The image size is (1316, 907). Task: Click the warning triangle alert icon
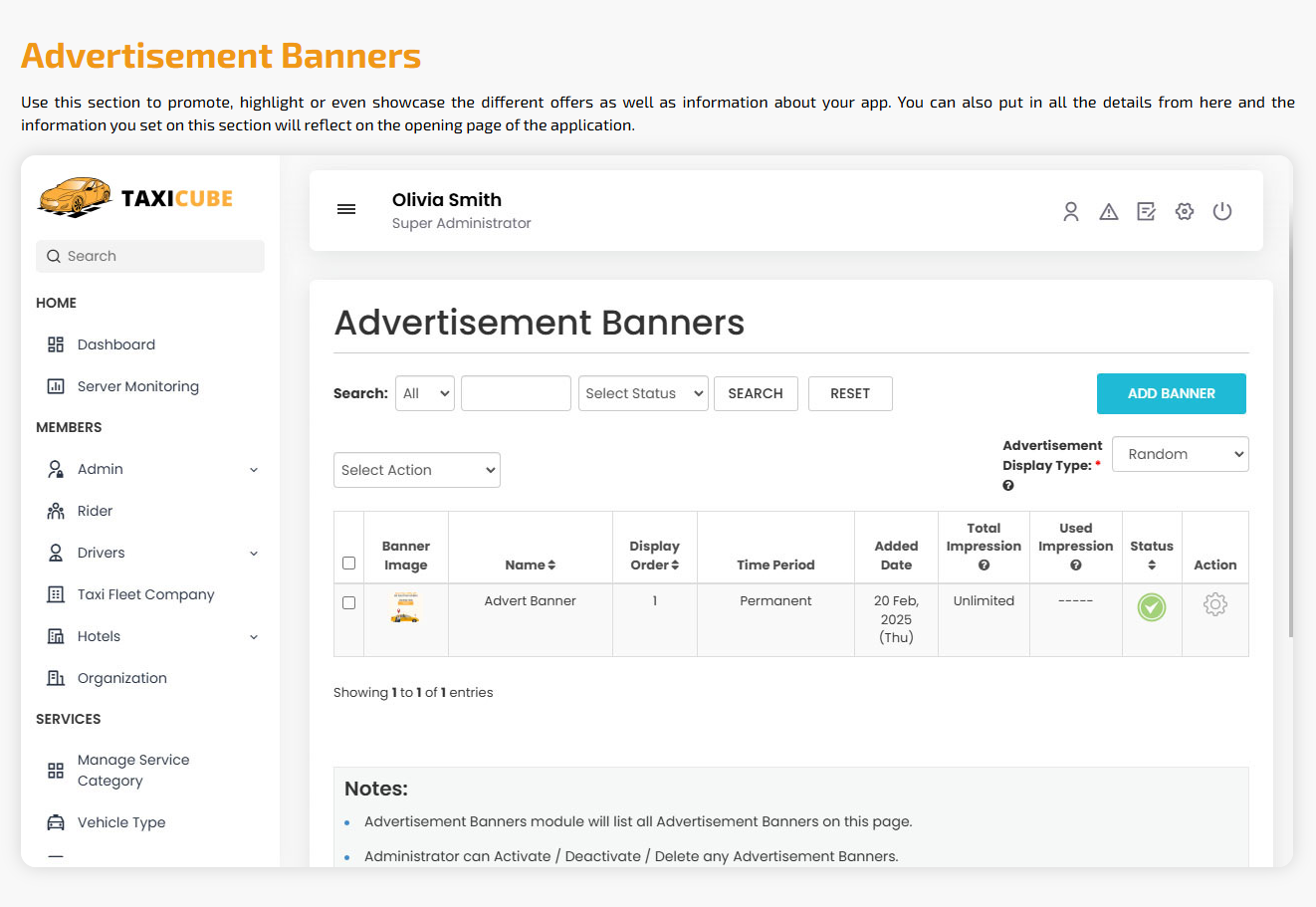[1109, 211]
